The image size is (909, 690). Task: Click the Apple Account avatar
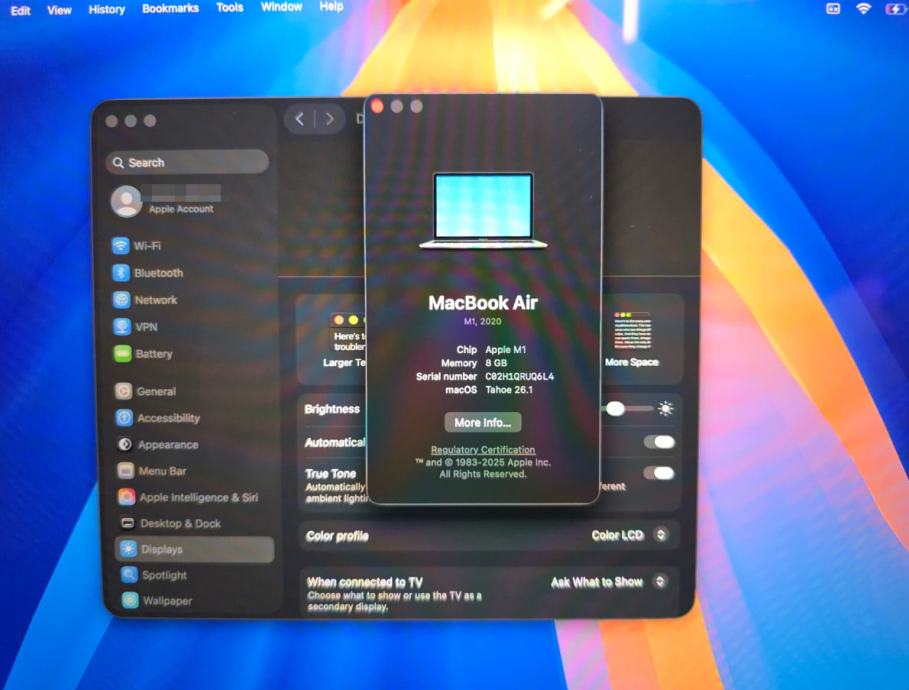coord(126,201)
